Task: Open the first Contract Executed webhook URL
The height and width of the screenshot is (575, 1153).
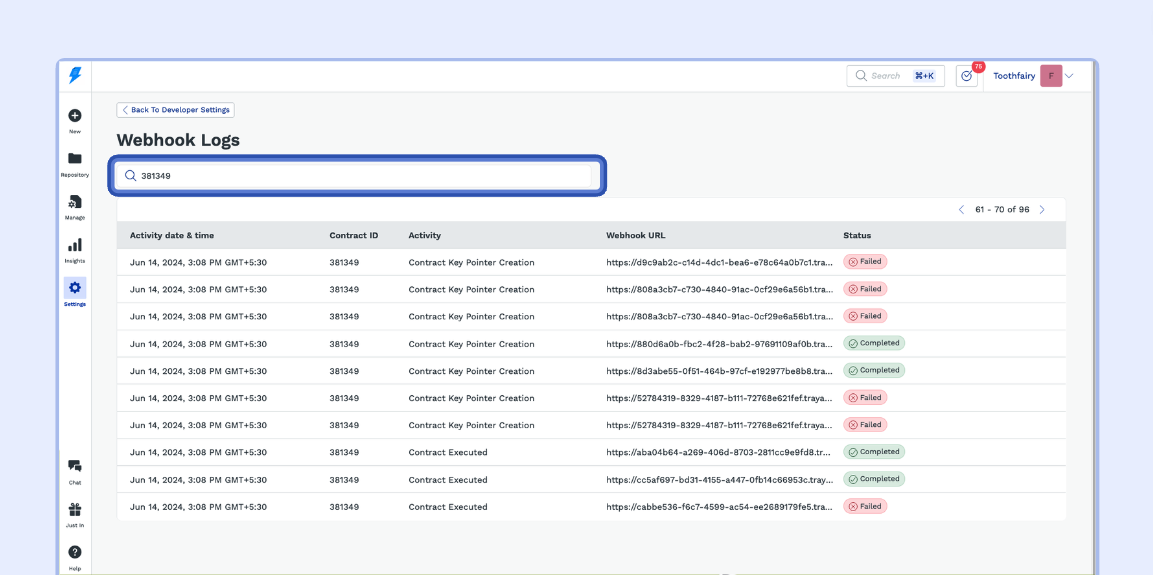Action: coord(719,452)
